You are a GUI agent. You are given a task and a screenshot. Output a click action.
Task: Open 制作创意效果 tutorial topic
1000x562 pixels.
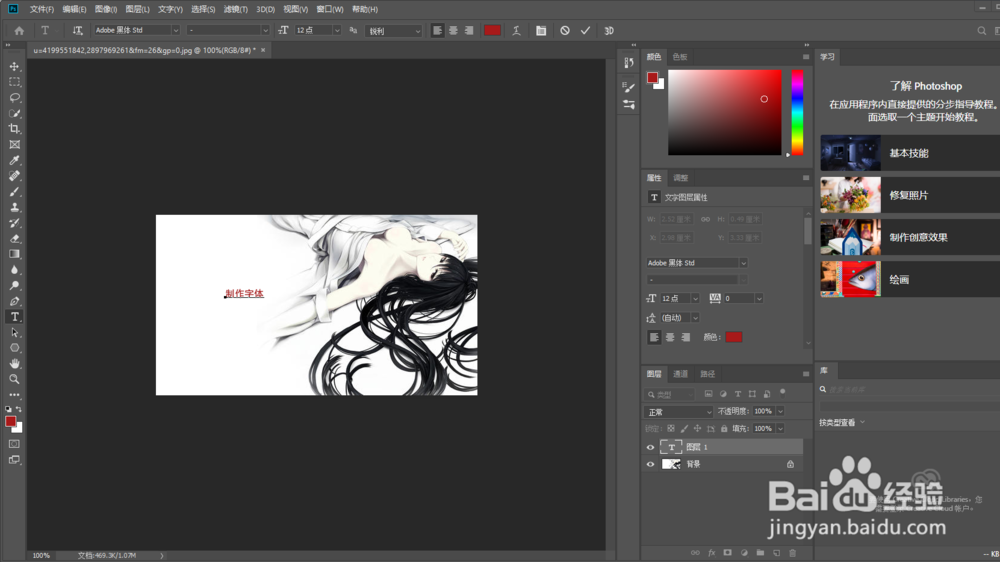(910, 237)
